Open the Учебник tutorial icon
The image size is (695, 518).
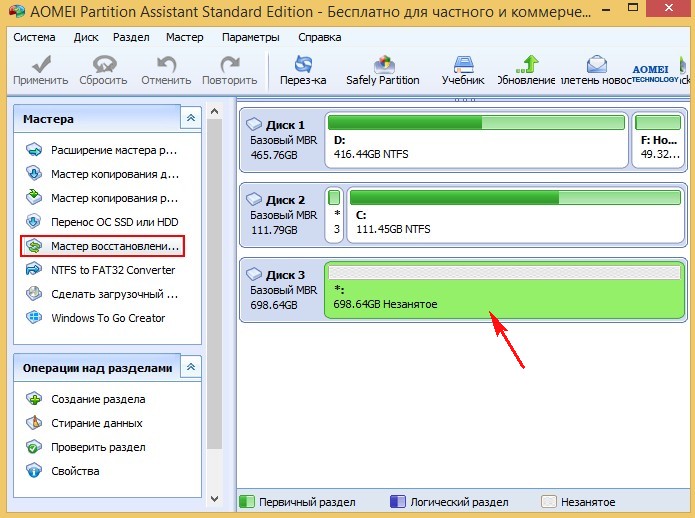point(464,65)
